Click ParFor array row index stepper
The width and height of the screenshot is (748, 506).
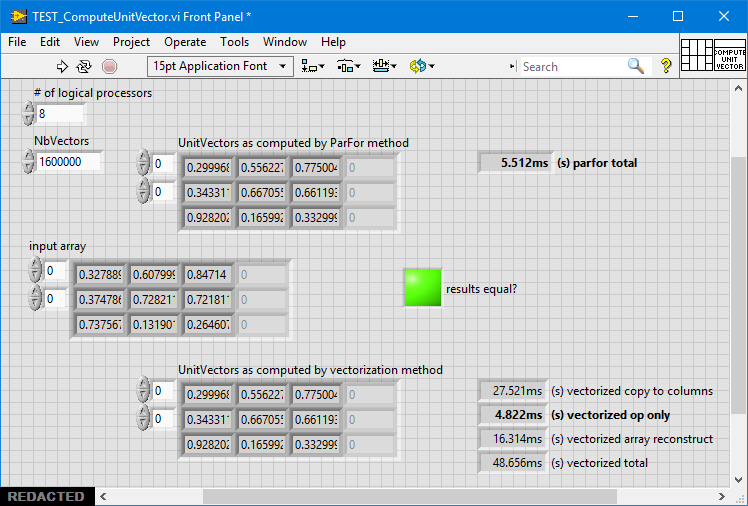pyautogui.click(x=143, y=163)
